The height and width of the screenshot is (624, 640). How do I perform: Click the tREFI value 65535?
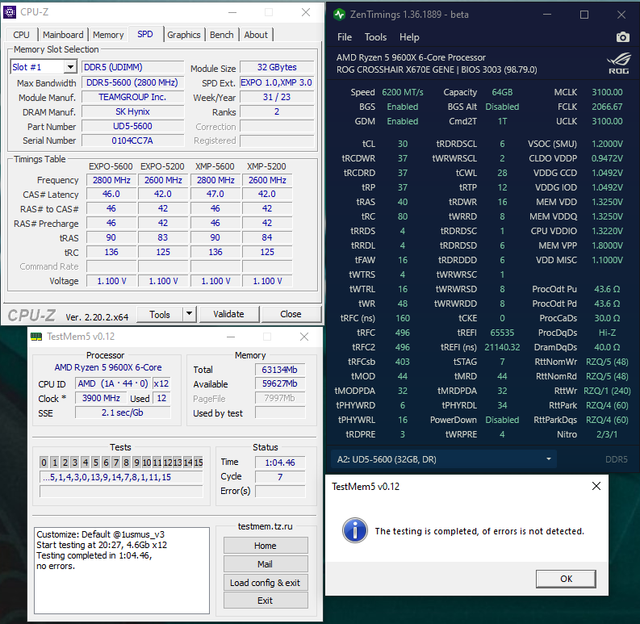pos(502,333)
